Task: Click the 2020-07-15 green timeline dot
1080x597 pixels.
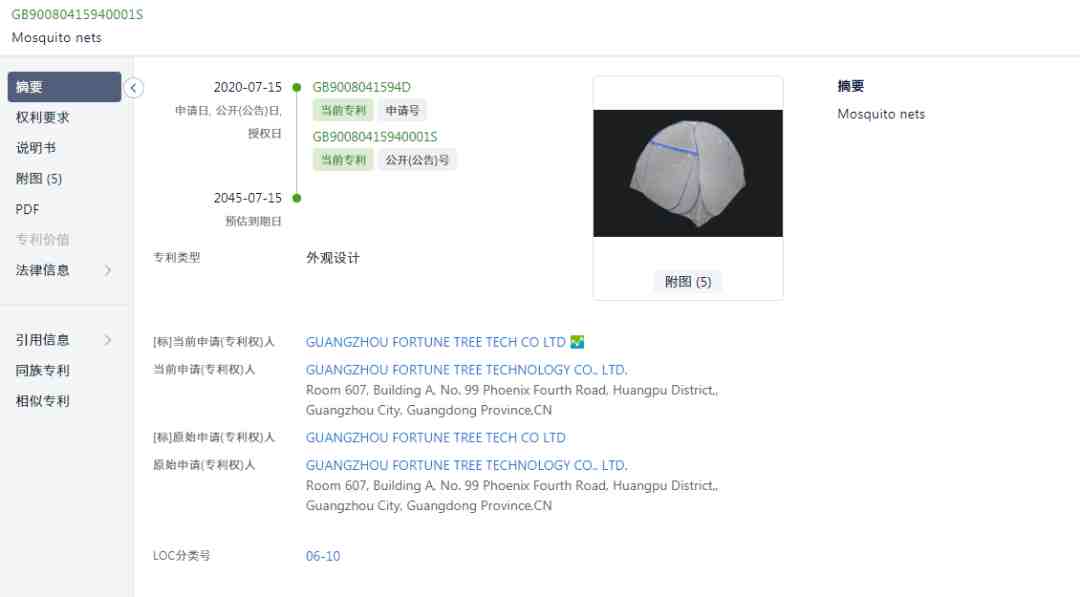Action: pyautogui.click(x=297, y=87)
